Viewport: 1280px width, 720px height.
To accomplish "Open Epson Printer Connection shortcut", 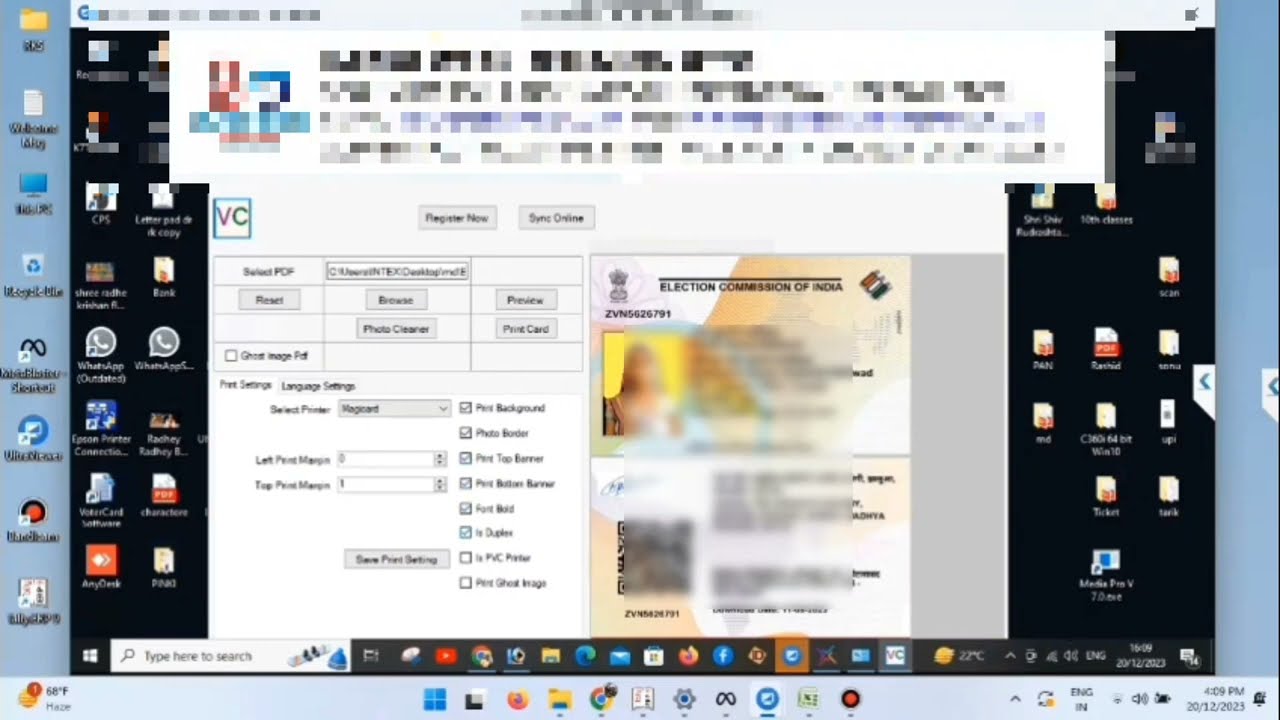I will coord(101,428).
